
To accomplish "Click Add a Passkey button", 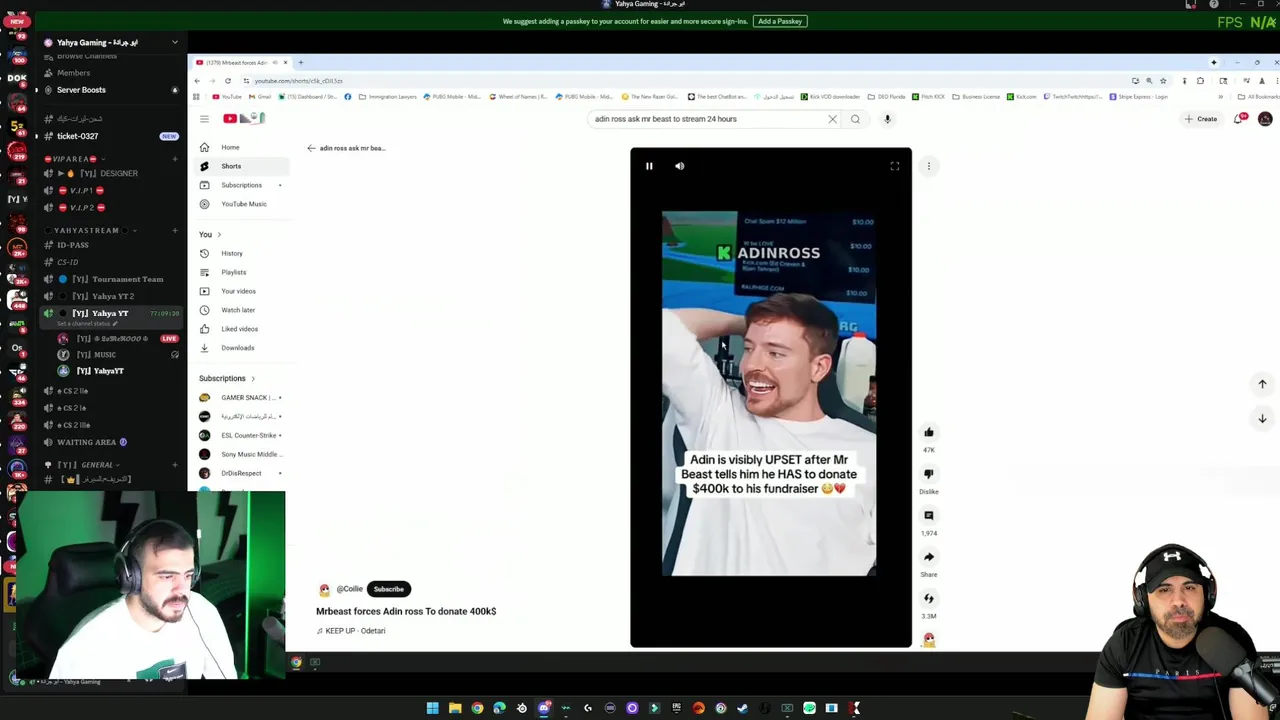I will tap(780, 21).
